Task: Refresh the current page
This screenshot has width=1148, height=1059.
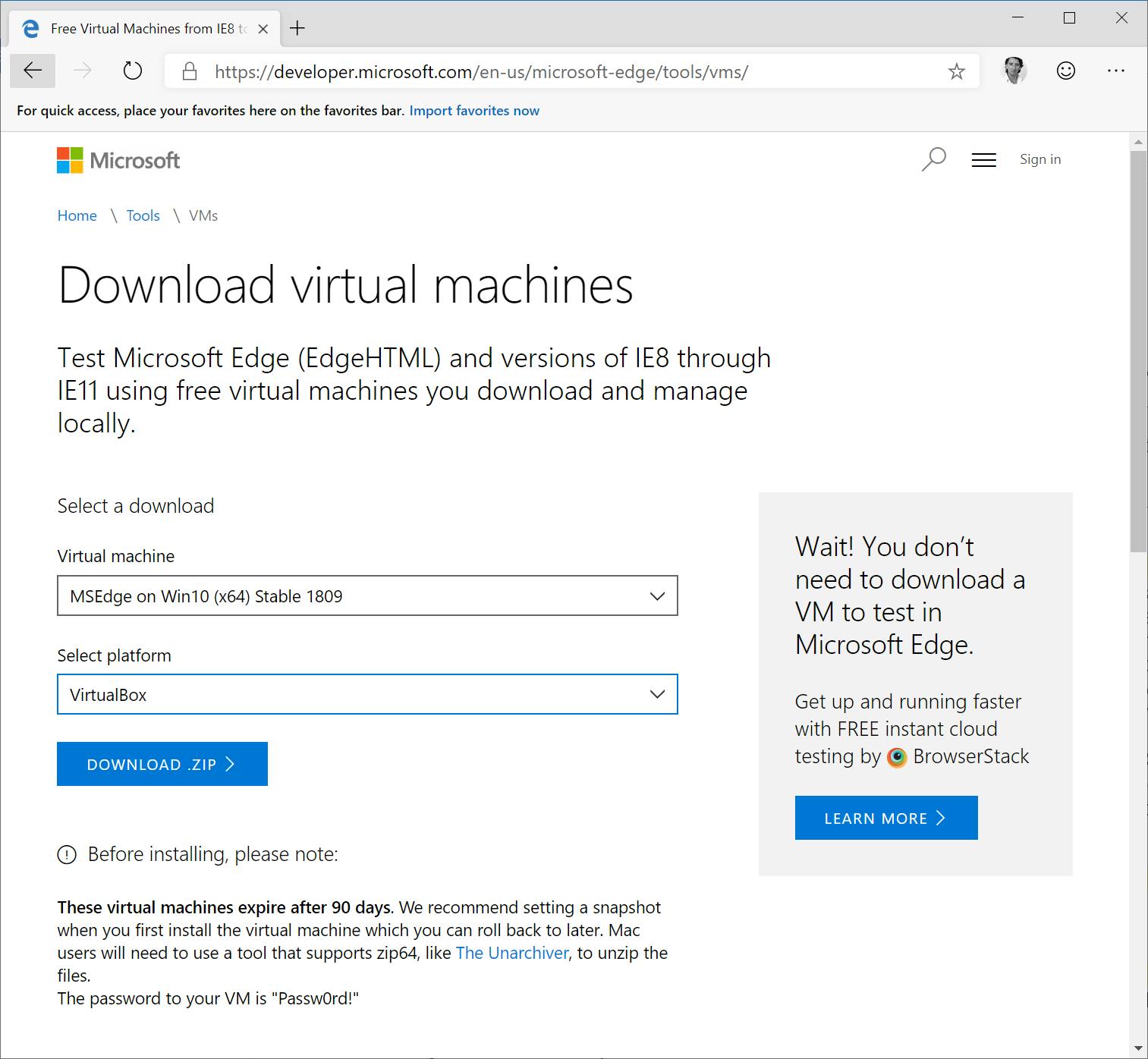Action: (132, 71)
